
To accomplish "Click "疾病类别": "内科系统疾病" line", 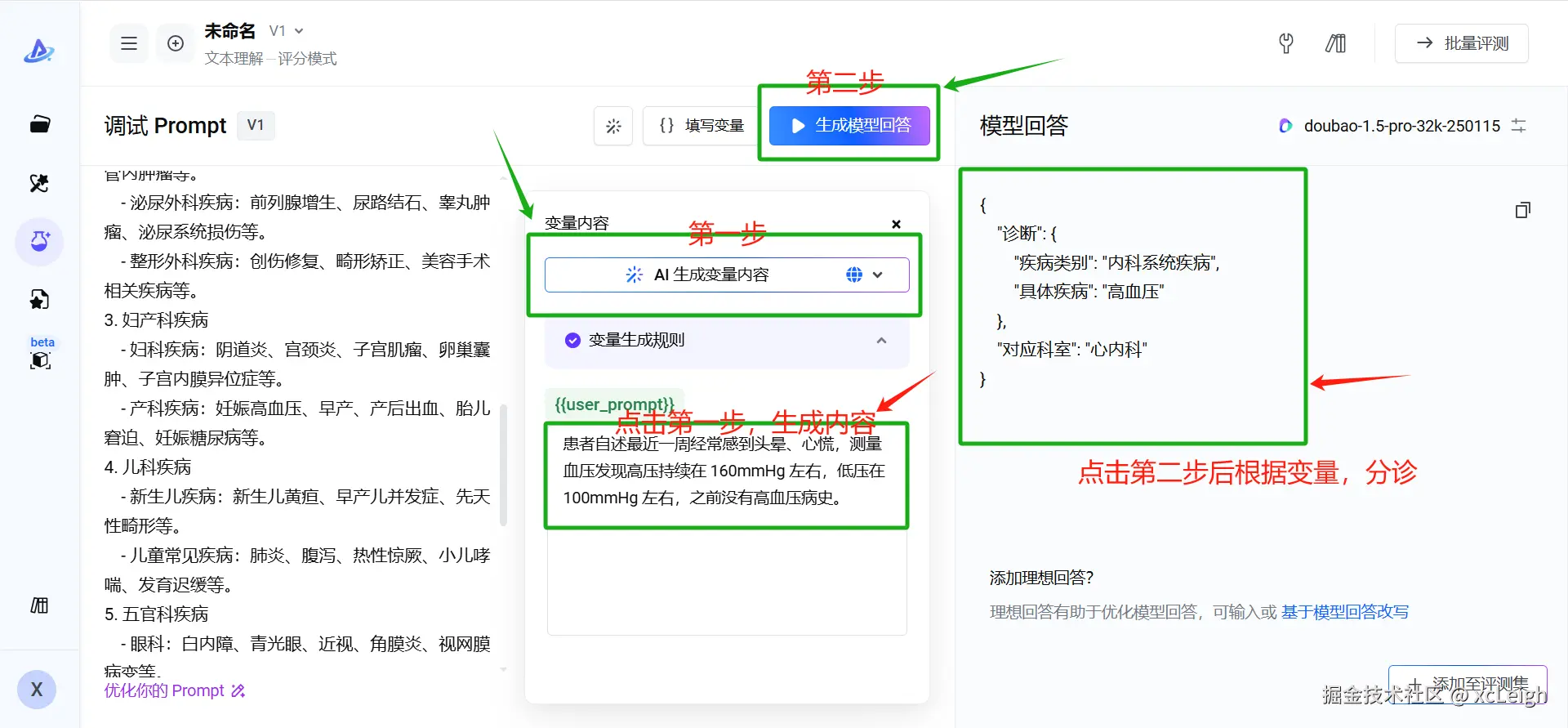I will pos(1116,263).
